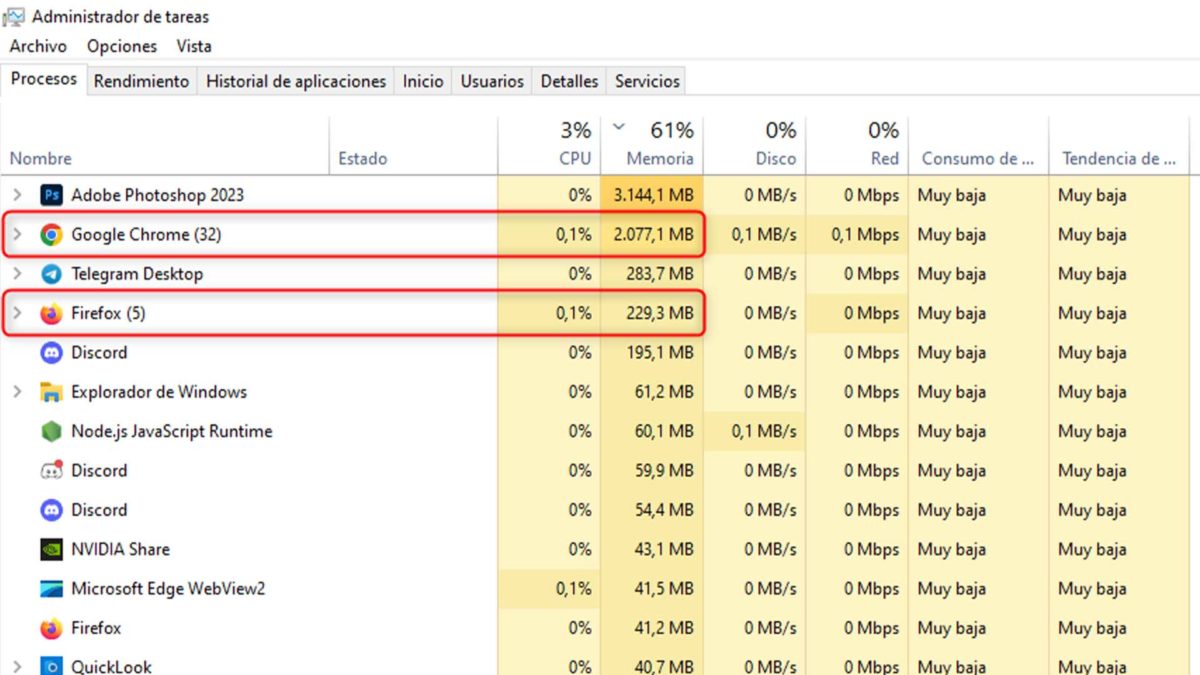Sort by the Nombre column header
This screenshot has height=675, width=1200.
pos(165,146)
